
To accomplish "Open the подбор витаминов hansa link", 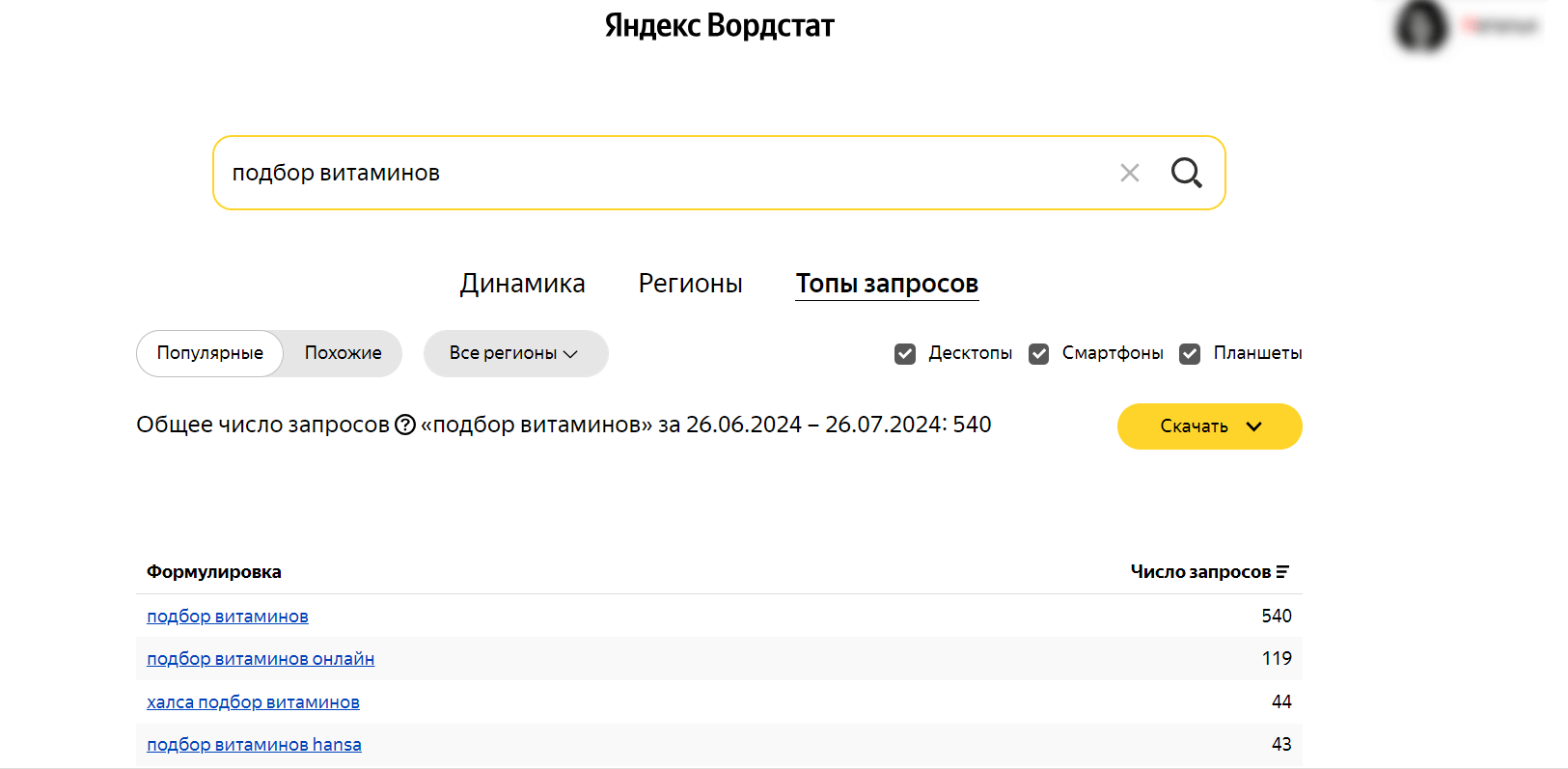I will click(254, 745).
